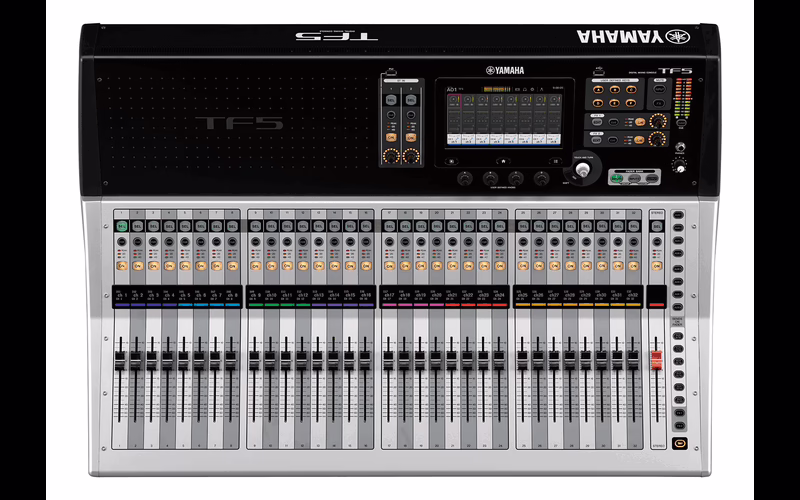Image resolution: width=800 pixels, height=500 pixels.
Task: Select the STEREO master channel SEL key
Action: pyautogui.click(x=657, y=226)
